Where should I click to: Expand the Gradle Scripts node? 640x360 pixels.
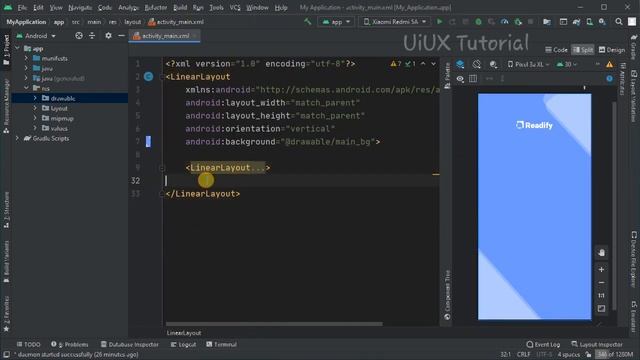coord(18,138)
